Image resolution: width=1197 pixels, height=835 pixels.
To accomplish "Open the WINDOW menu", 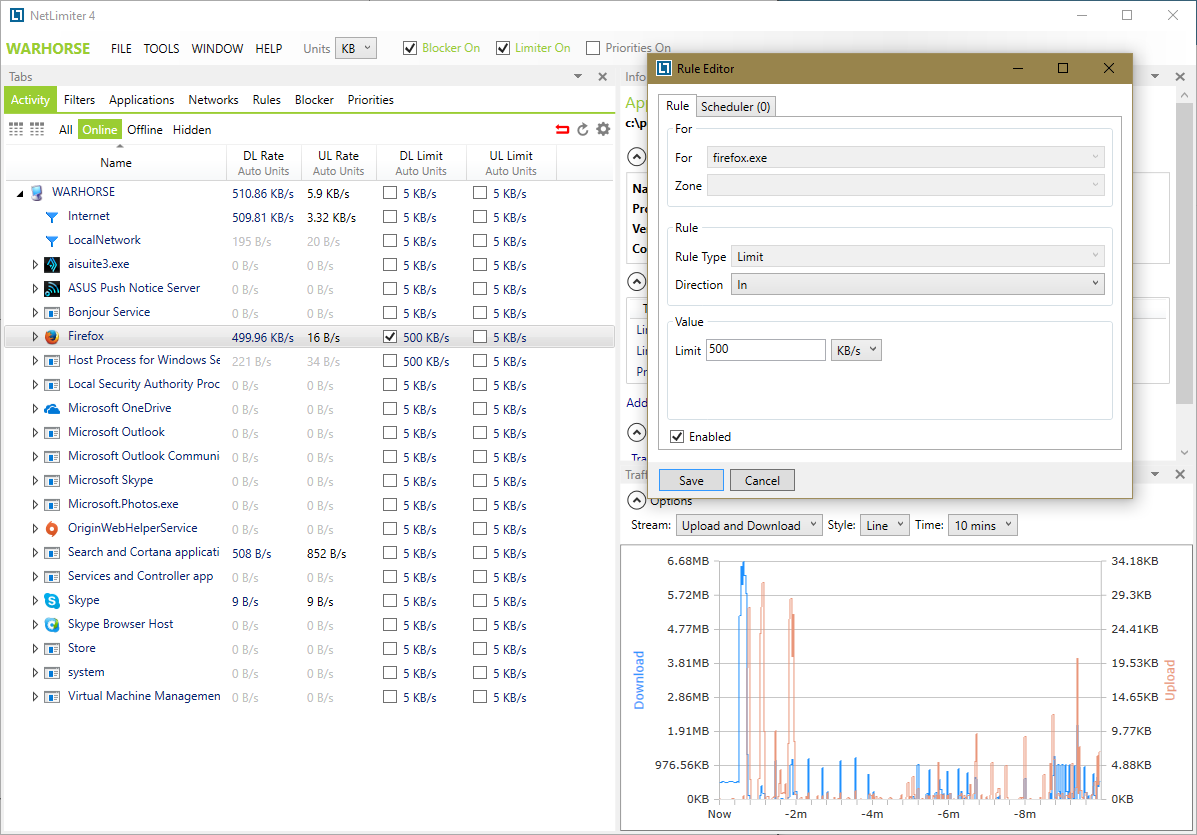I will [x=217, y=49].
